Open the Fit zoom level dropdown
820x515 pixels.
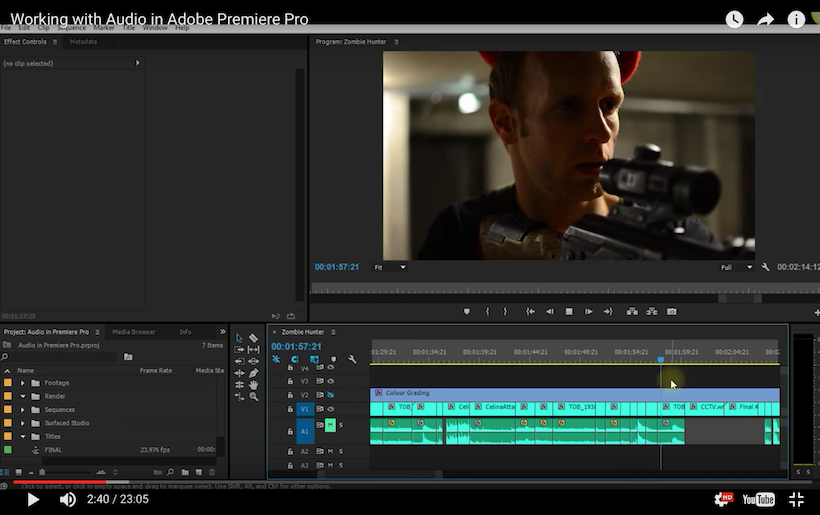coord(390,267)
